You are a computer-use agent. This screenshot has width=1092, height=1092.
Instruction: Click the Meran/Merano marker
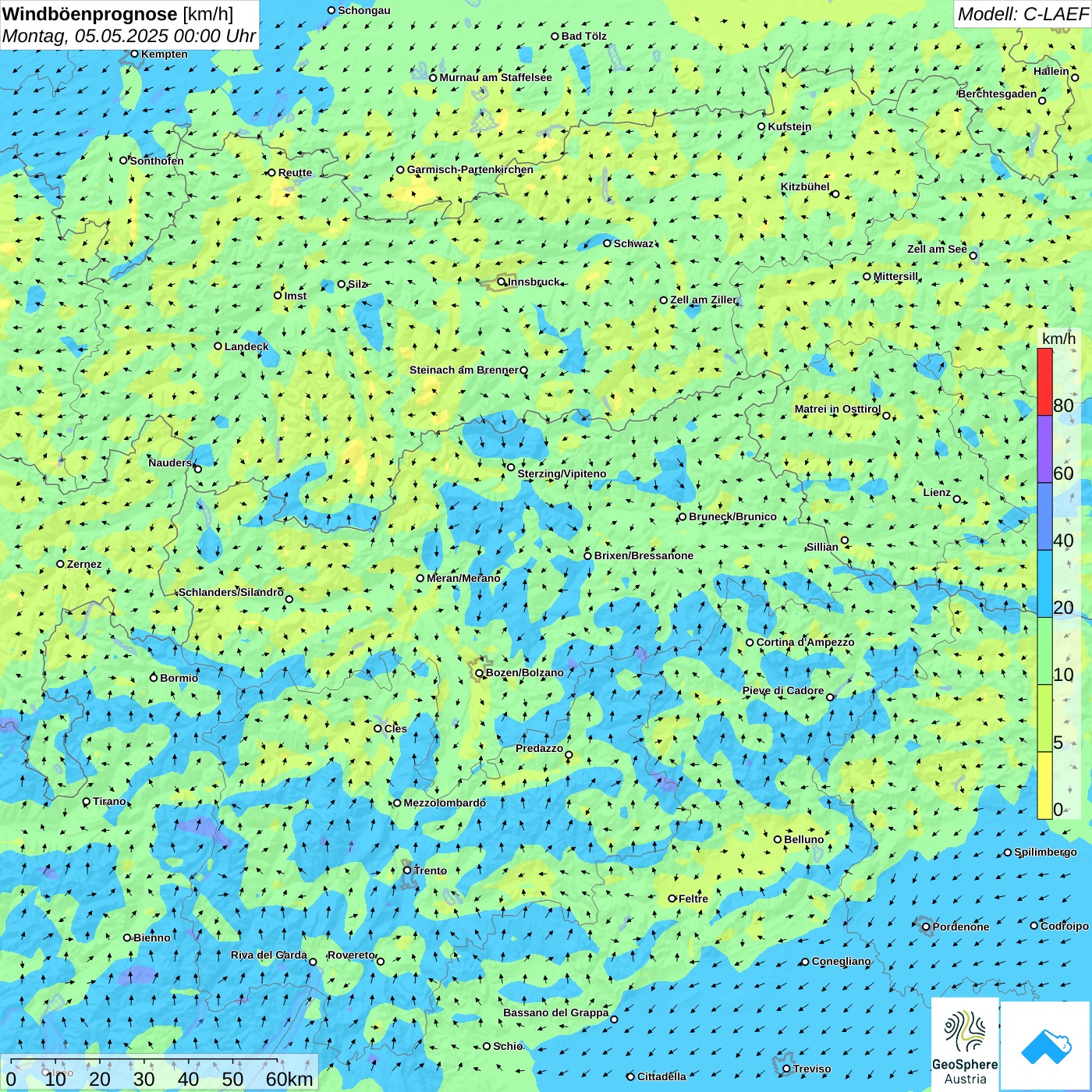coord(420,578)
